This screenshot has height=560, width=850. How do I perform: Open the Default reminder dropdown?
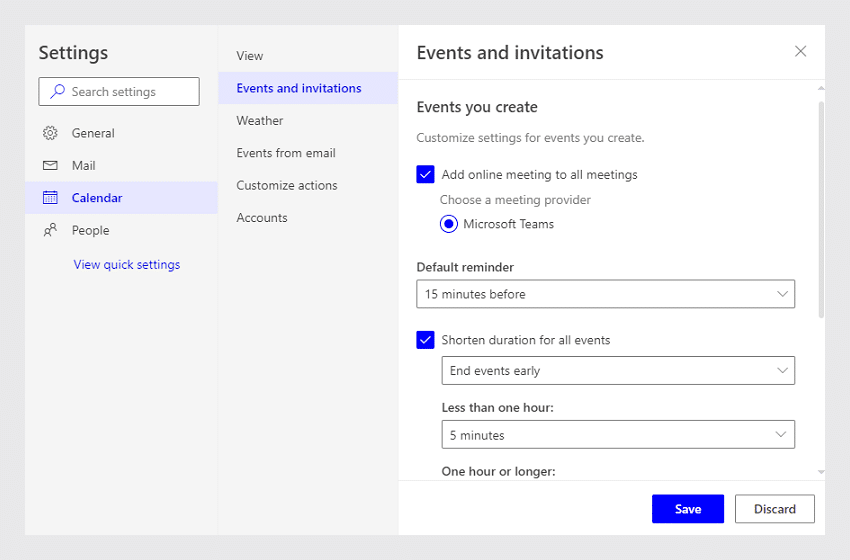[x=606, y=294]
